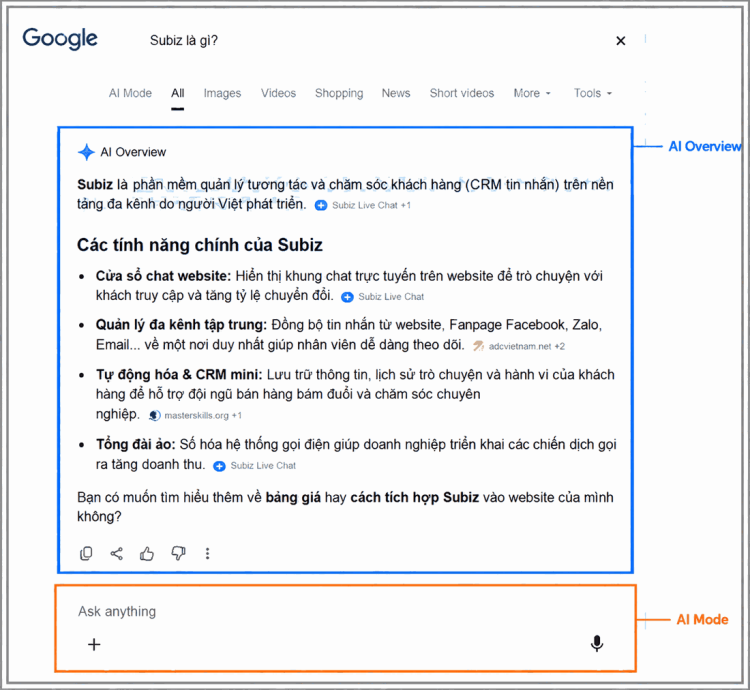Image resolution: width=750 pixels, height=690 pixels.
Task: Click the 'AI Overview' heading label
Action: (x=133, y=152)
